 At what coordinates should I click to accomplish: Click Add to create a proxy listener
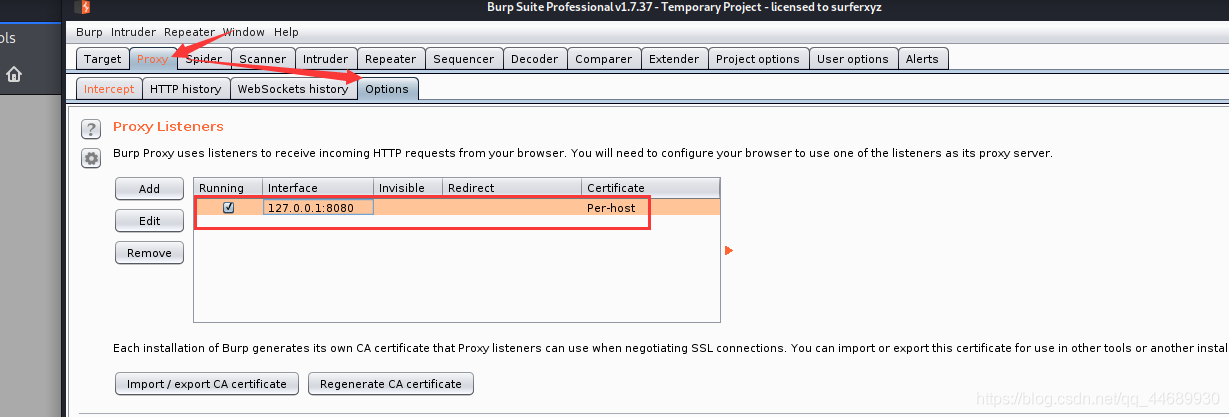pyautogui.click(x=149, y=188)
